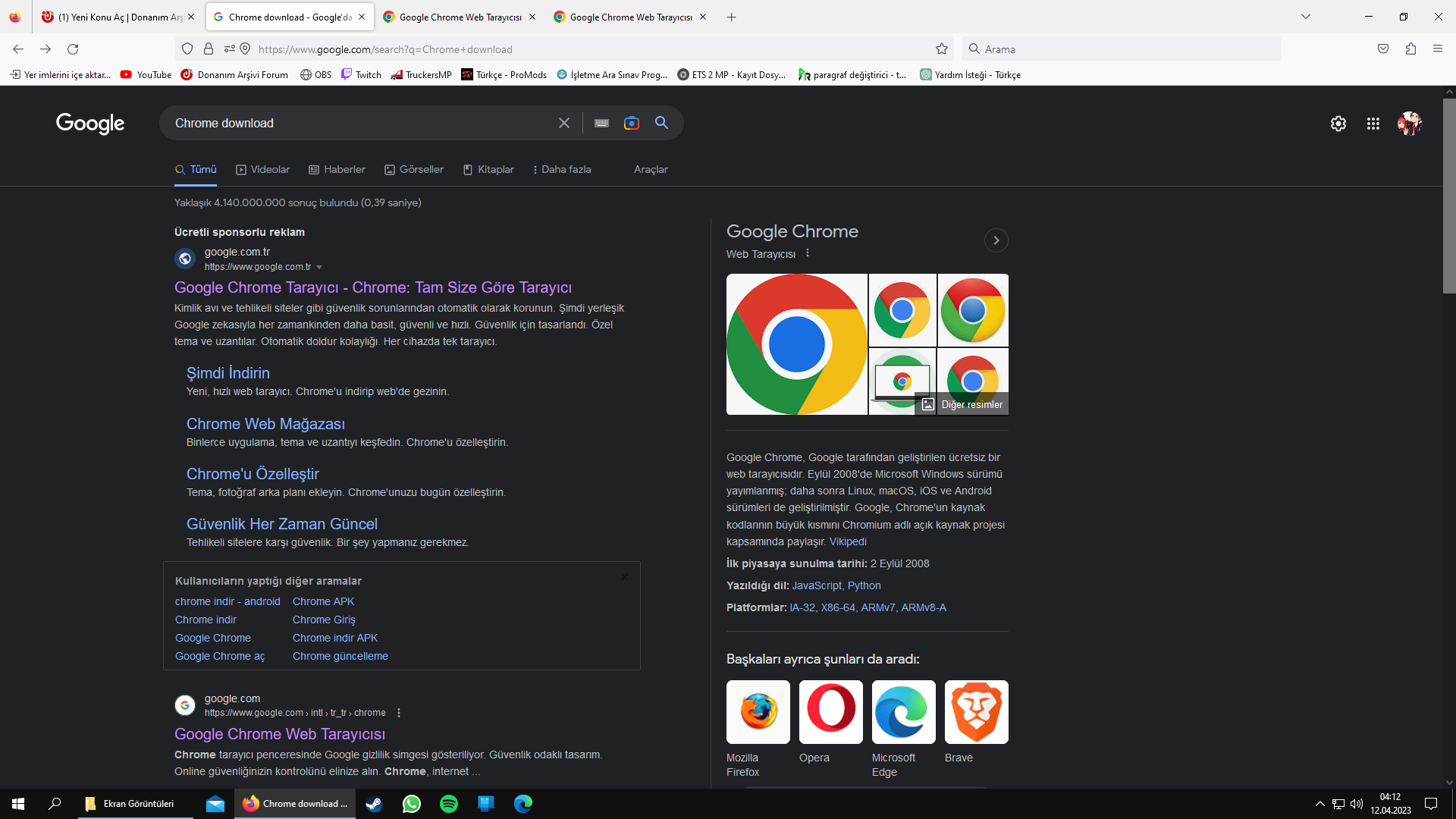The width and height of the screenshot is (1456, 819).
Task: Reload the page with the refresh icon
Action: [x=73, y=49]
